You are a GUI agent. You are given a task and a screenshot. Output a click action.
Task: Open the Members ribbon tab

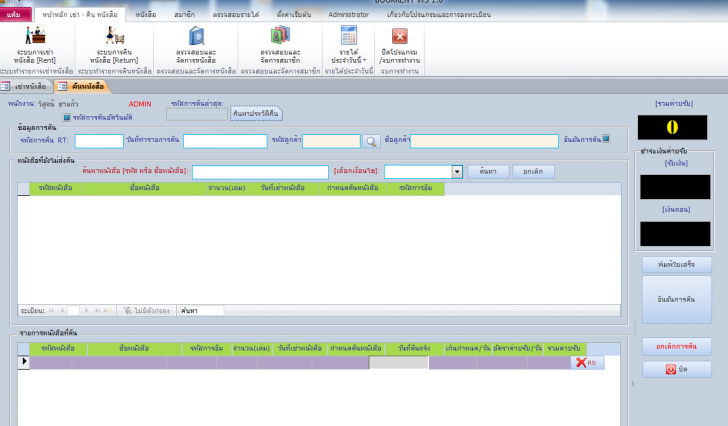coord(185,14)
